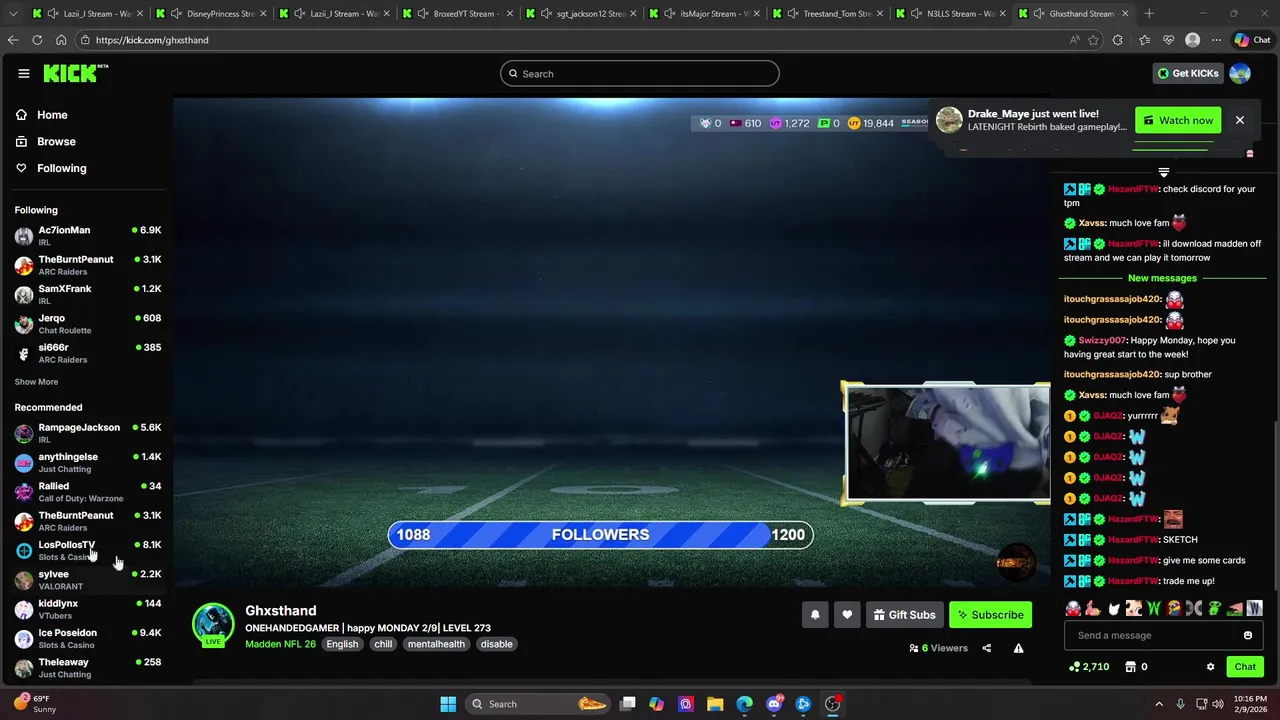Open si666r ARC Raiders channel
1280x720 pixels.
88,353
